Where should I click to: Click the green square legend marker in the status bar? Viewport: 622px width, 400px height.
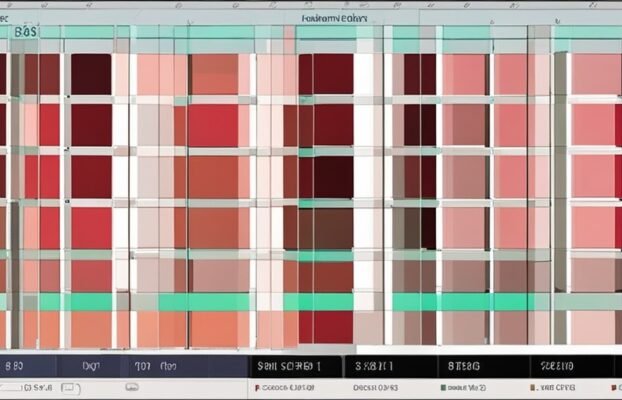click(x=443, y=388)
